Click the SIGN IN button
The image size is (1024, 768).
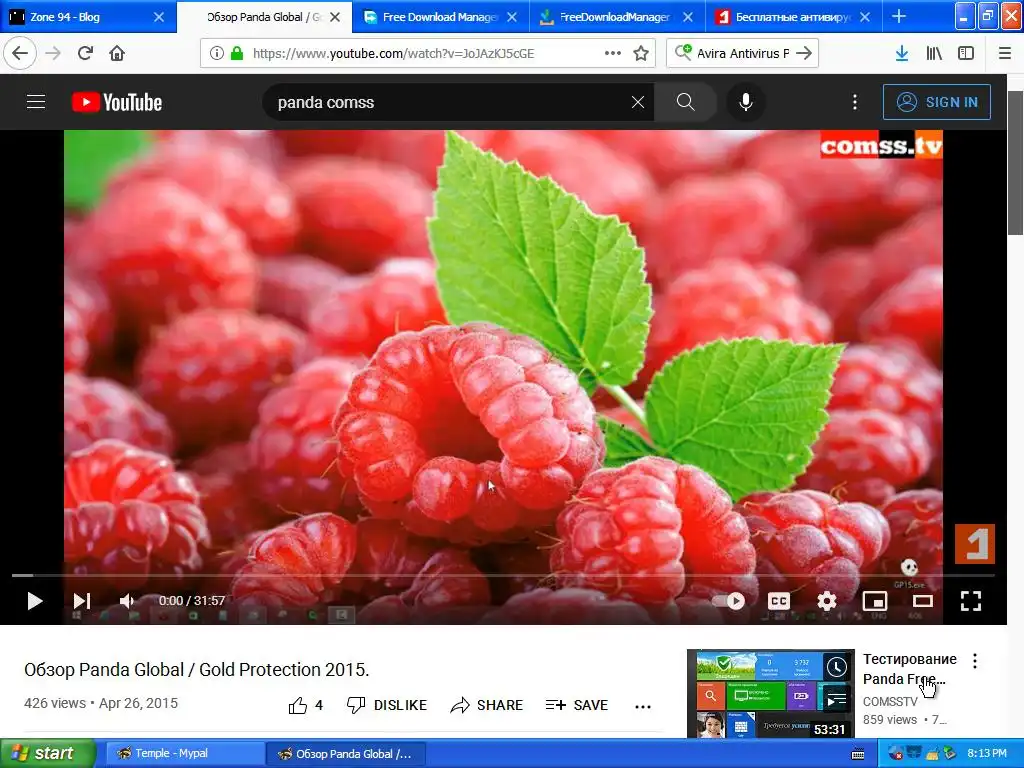tap(936, 102)
